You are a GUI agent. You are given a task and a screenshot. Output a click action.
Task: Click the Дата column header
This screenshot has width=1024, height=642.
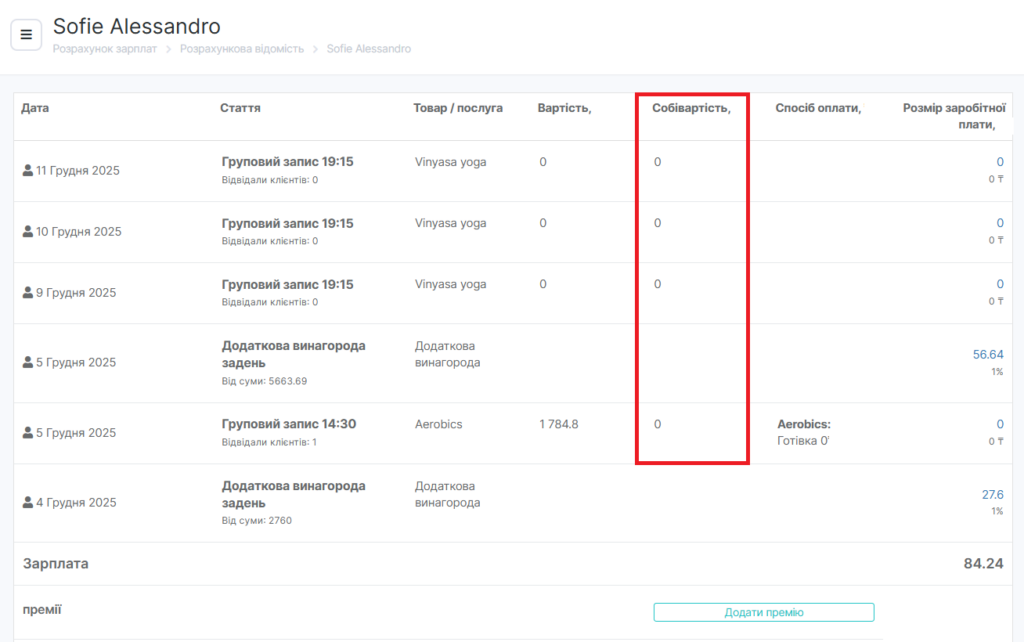tap(35, 108)
